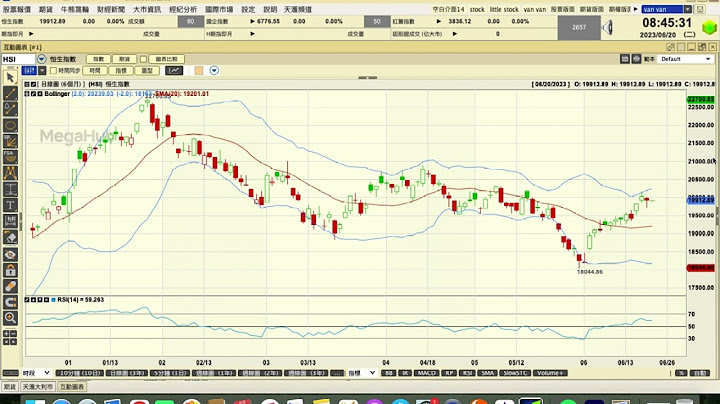
Task: Switch to the 互動圖表 bottom tab
Action: (x=73, y=387)
